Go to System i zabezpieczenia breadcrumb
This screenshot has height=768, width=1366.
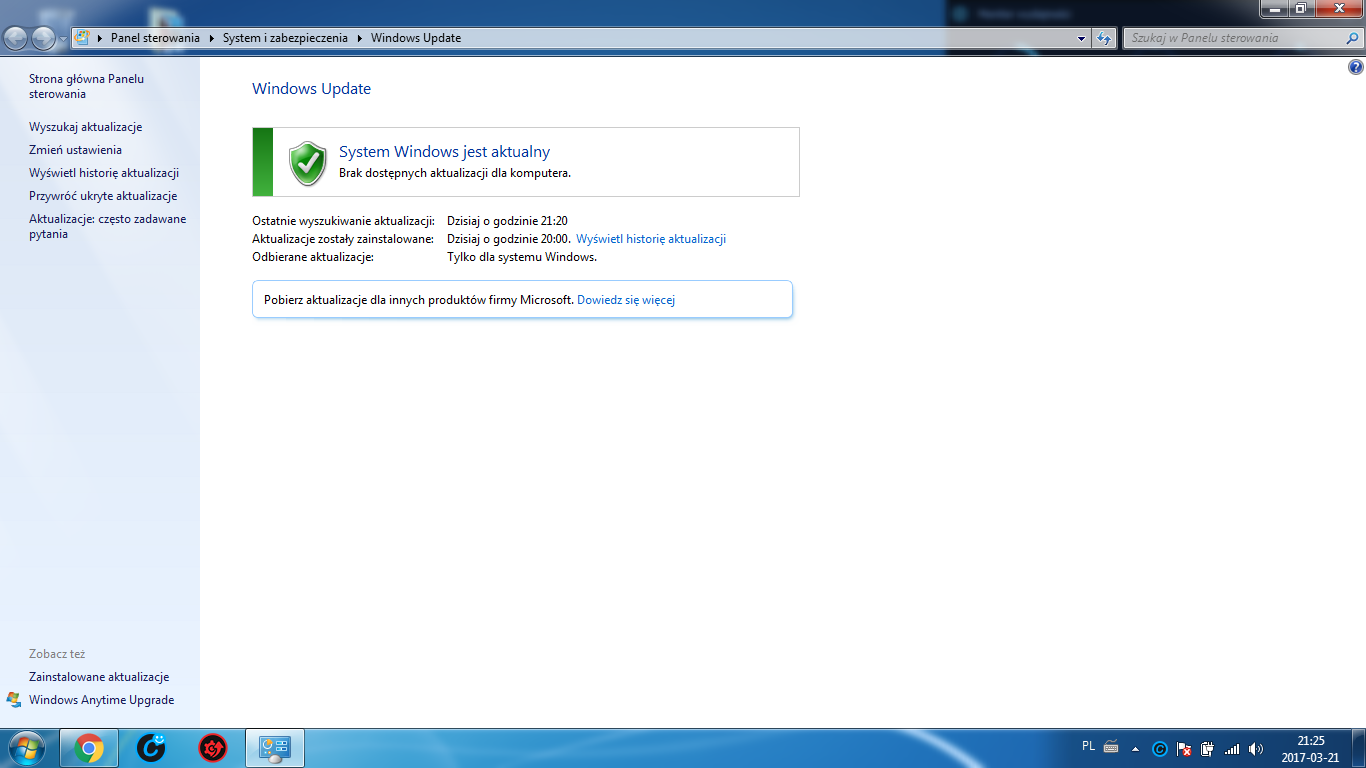tap(285, 38)
